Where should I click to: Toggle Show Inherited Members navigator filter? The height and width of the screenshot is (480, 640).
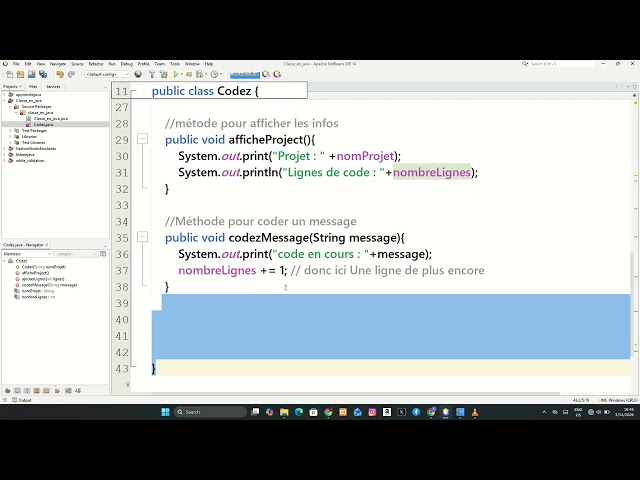[7, 391]
